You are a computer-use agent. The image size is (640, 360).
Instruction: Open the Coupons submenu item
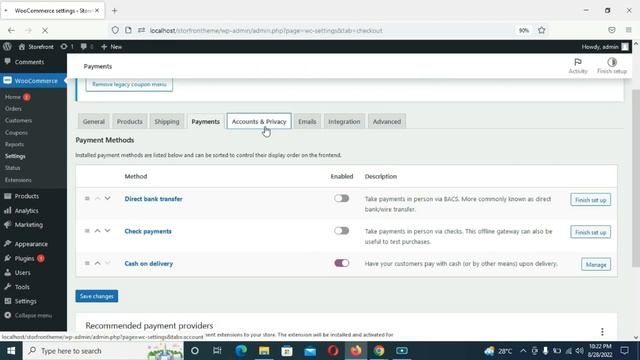click(16, 132)
